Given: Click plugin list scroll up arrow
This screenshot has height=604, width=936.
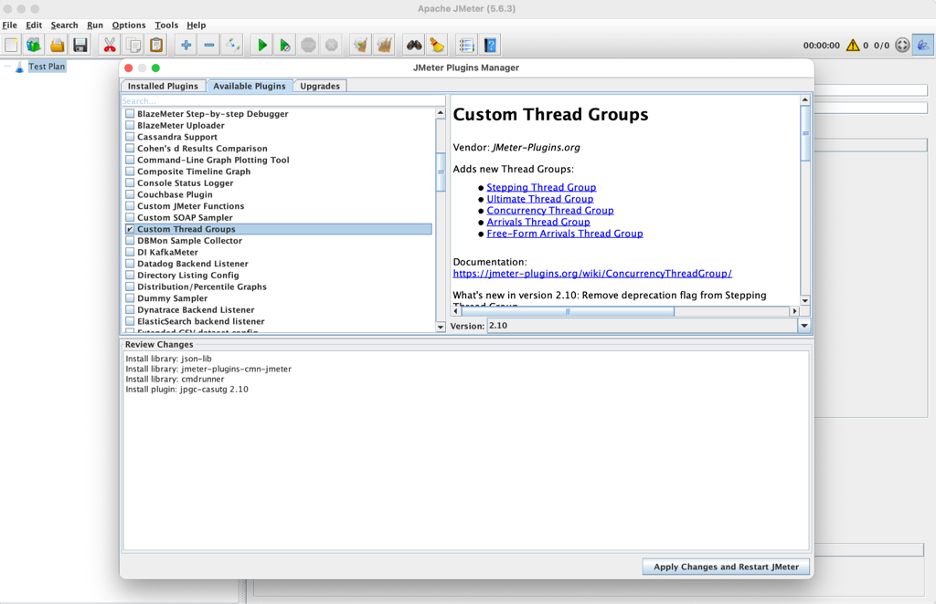Looking at the screenshot, I should (x=441, y=113).
